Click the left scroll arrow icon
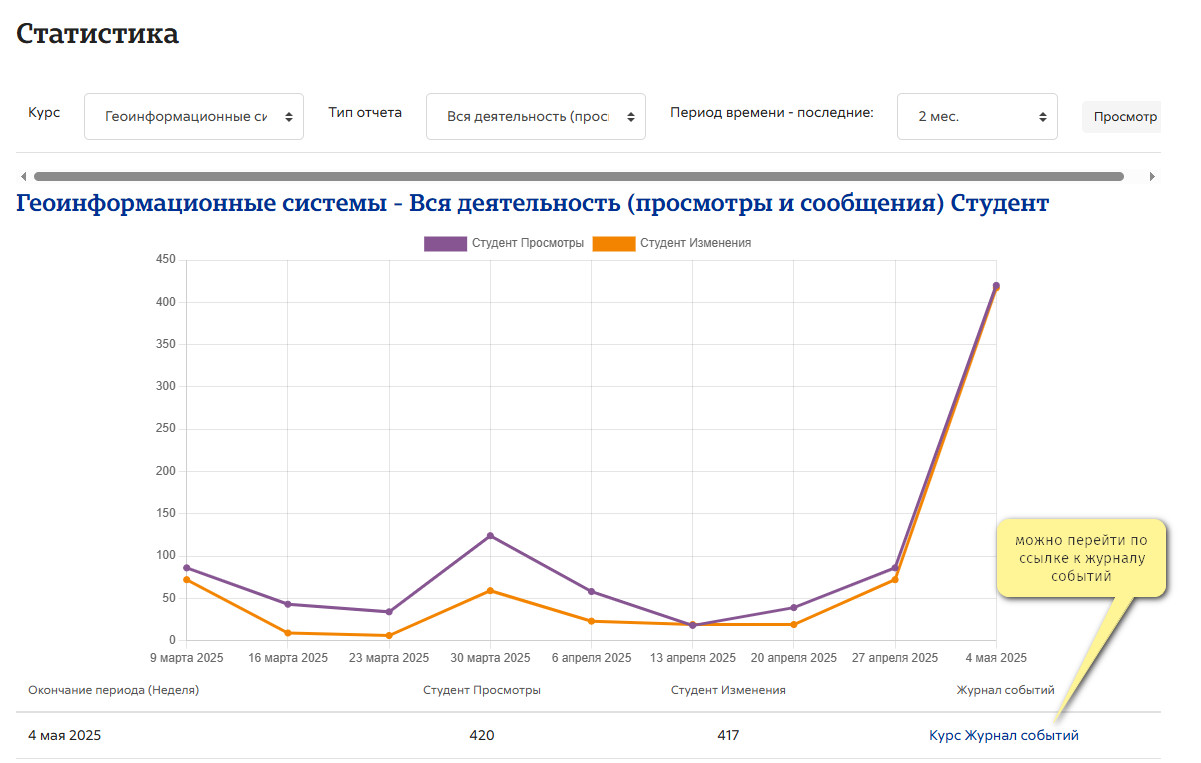The width and height of the screenshot is (1201, 763). [24, 176]
